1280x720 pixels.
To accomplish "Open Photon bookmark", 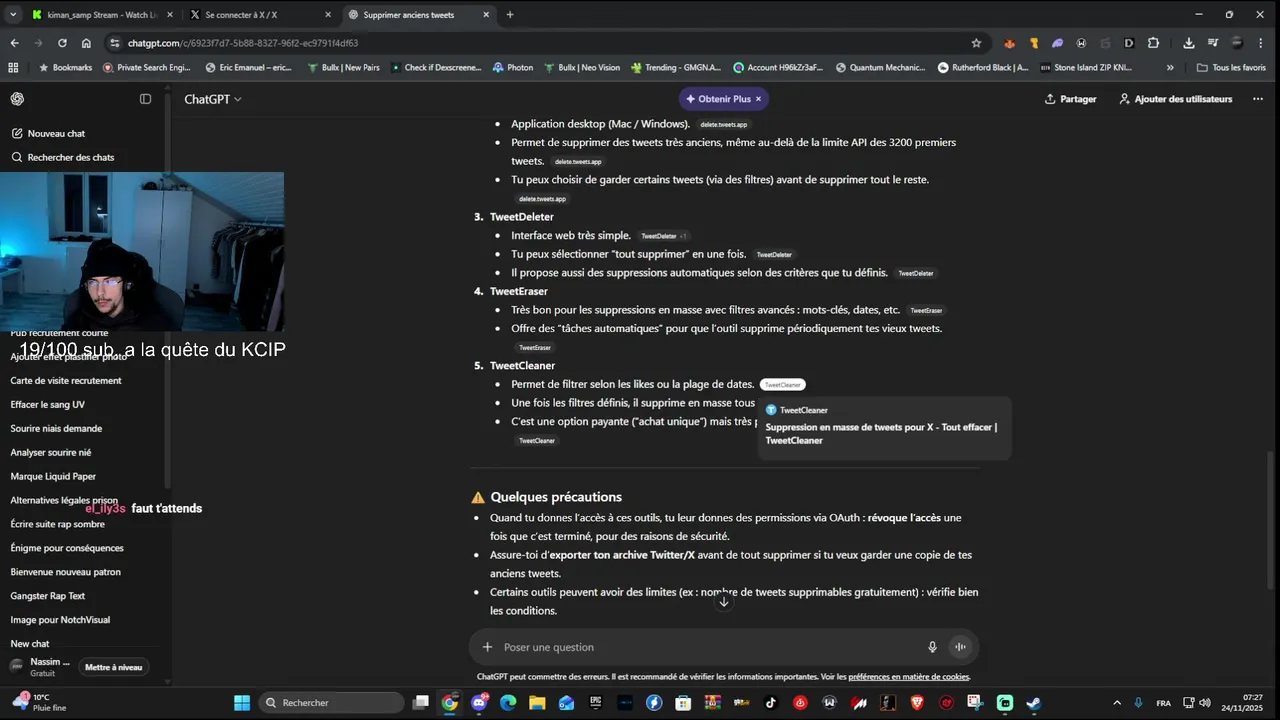I will point(512,68).
